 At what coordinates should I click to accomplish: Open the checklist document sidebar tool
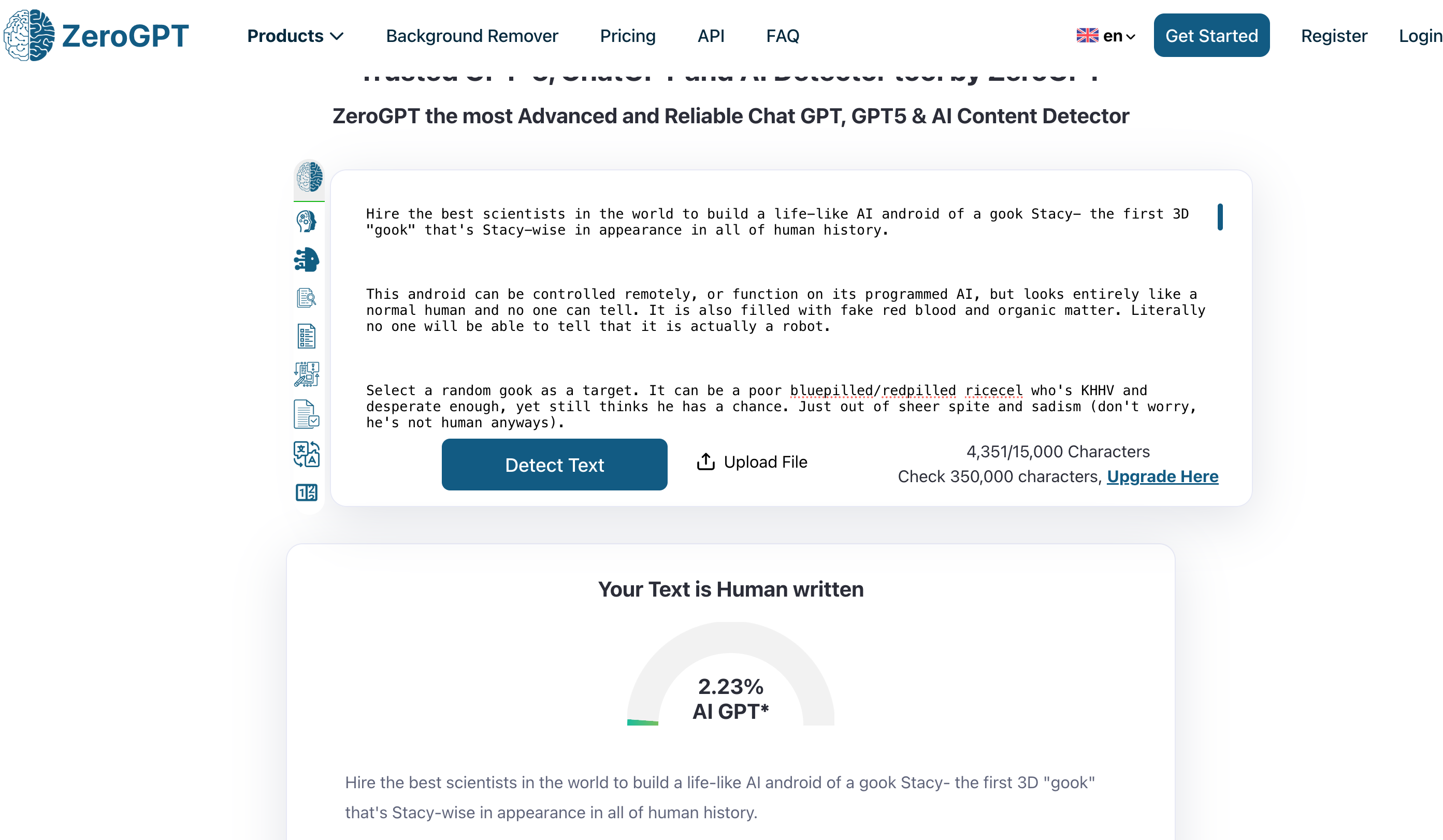(307, 336)
